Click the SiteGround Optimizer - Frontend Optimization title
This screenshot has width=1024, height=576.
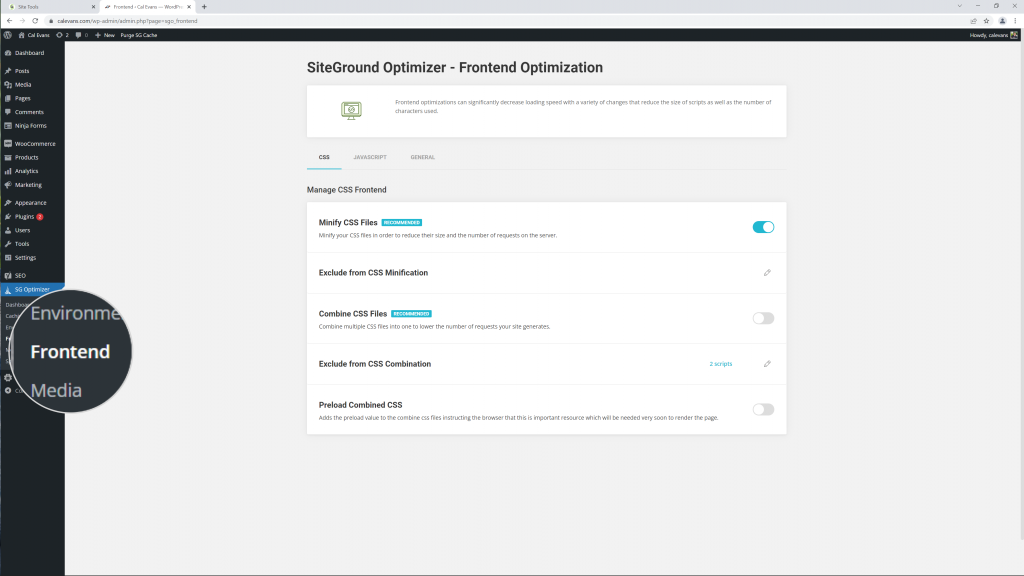455,67
